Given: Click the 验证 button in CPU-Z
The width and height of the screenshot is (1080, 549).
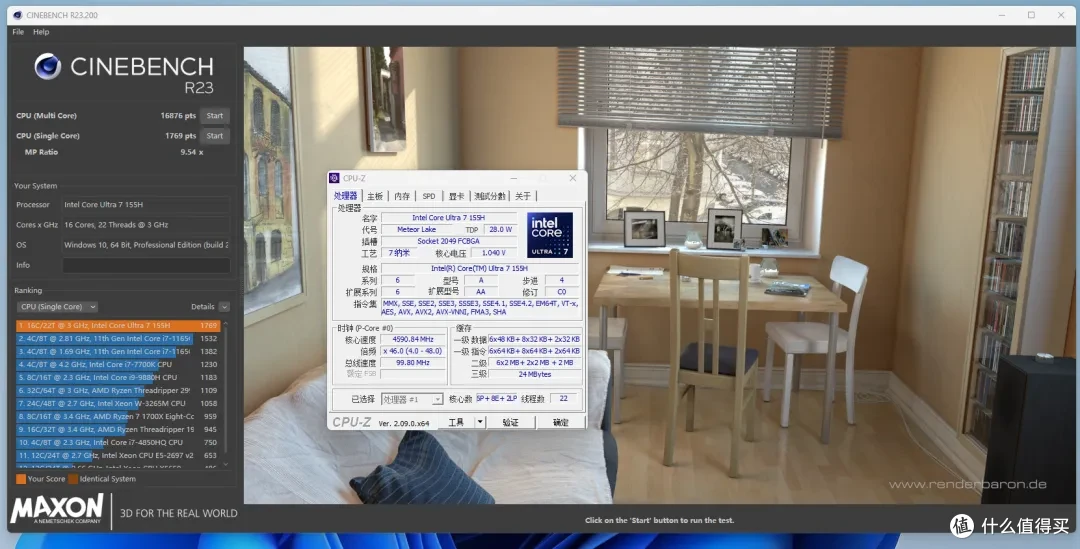Looking at the screenshot, I should tap(510, 422).
